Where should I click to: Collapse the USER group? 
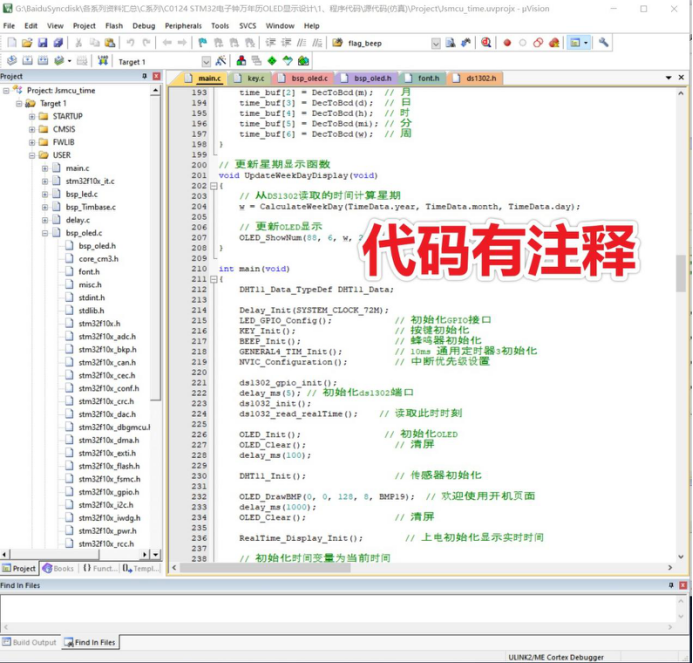[x=32, y=156]
